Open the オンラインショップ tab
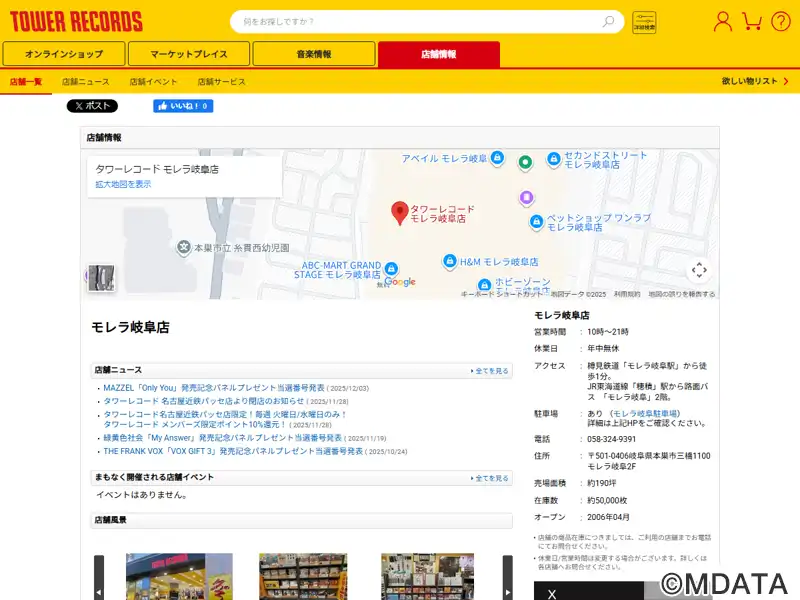800x600 pixels. coord(64,54)
